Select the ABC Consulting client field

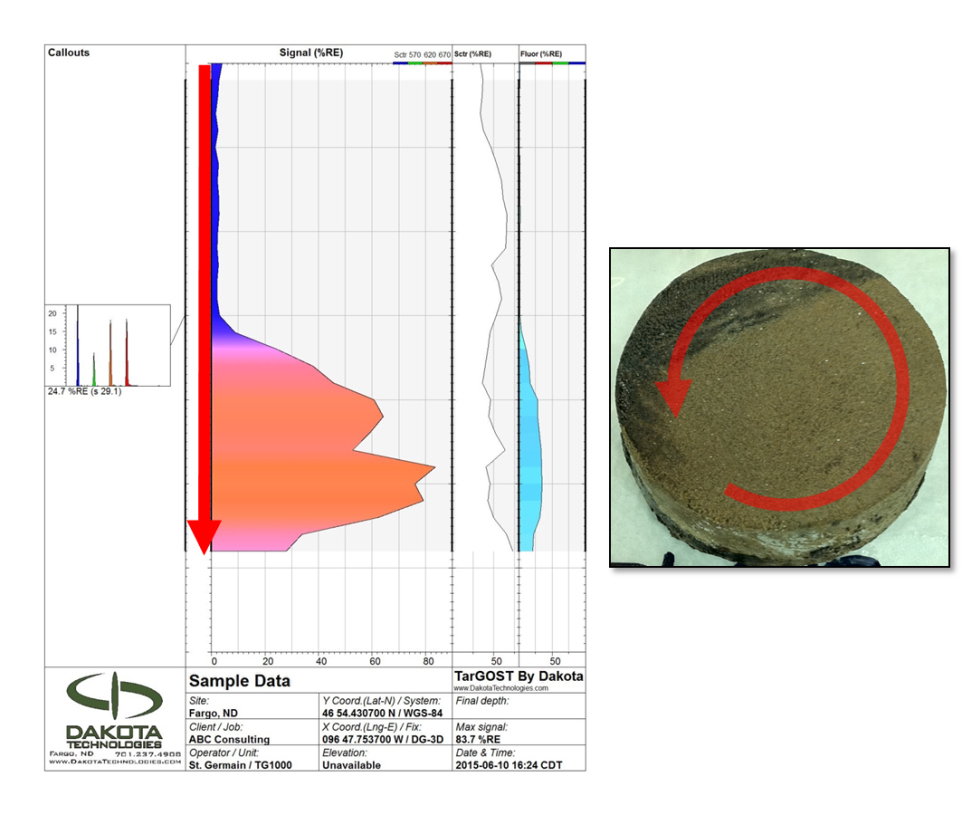229,739
